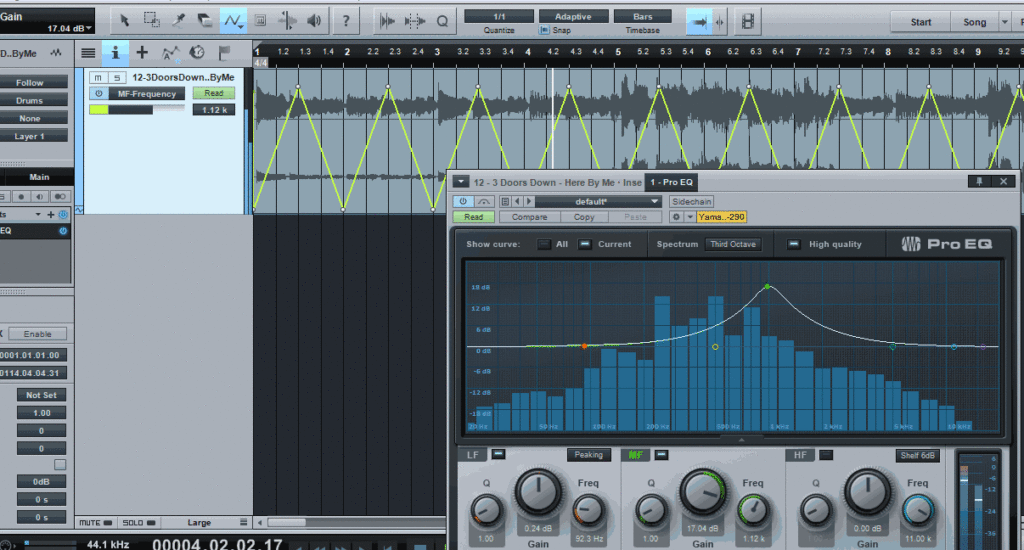Toggle the HF band on/off

pyautogui.click(x=826, y=454)
